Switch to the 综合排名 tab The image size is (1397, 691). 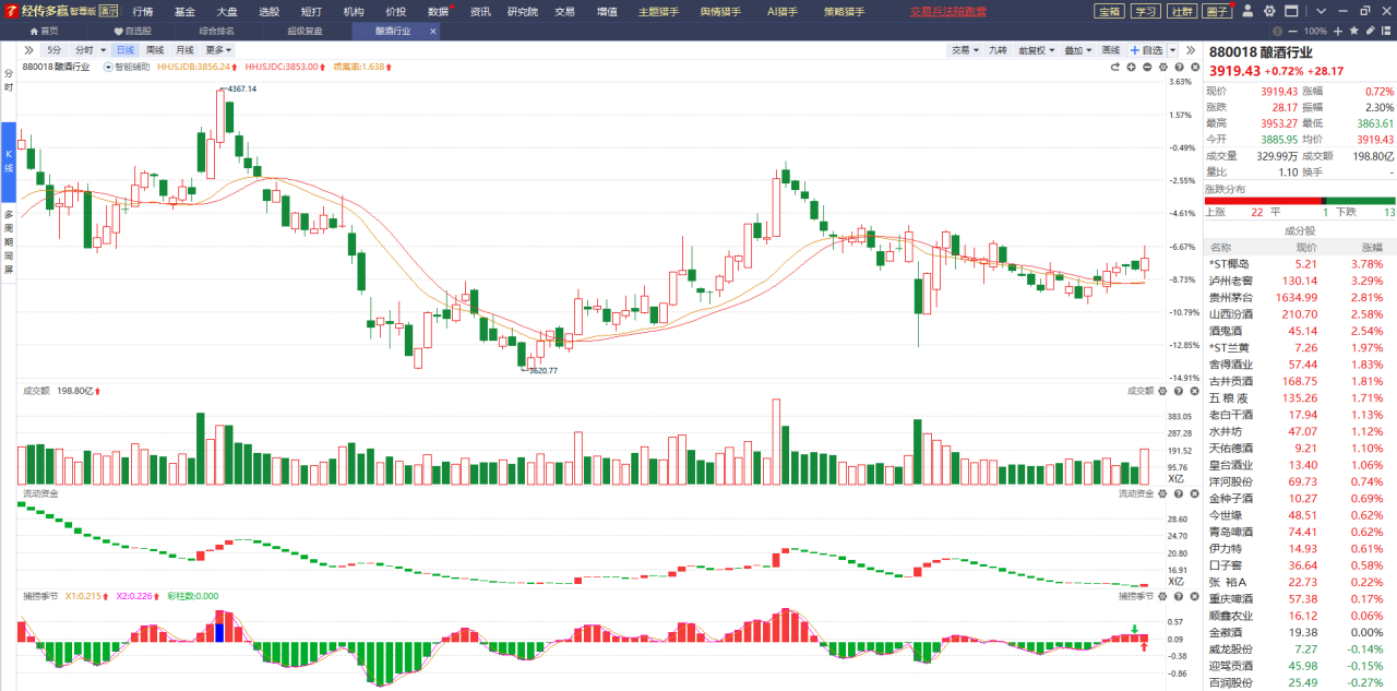[x=216, y=31]
